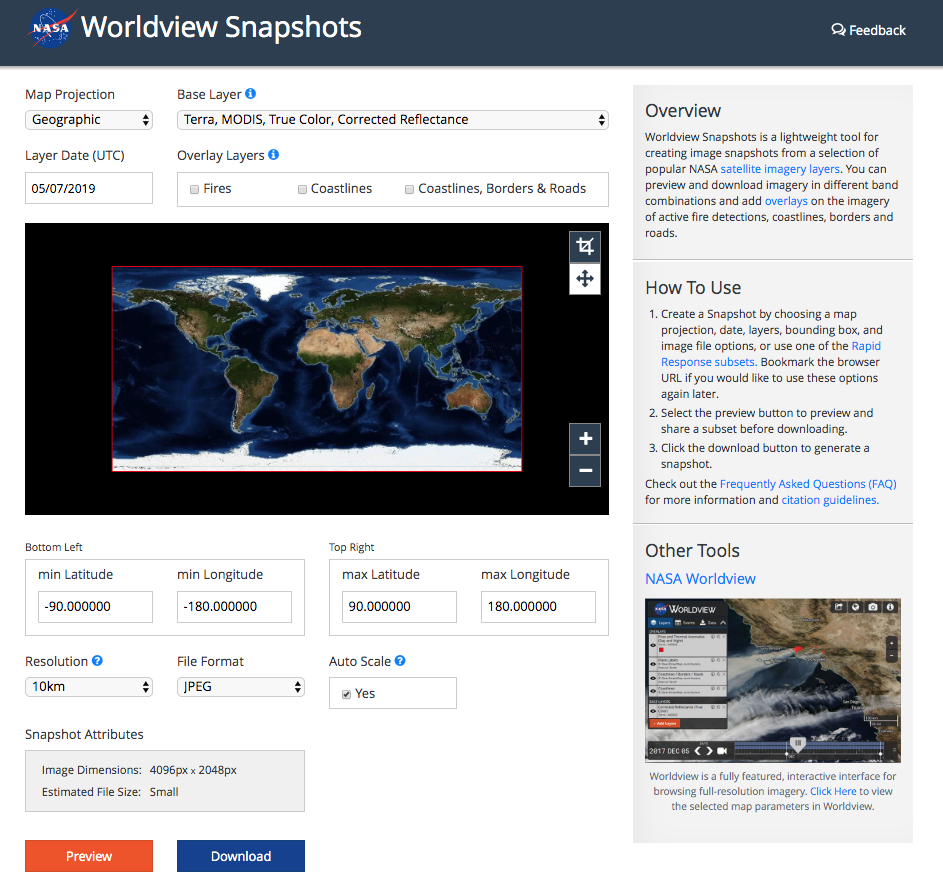Click the NASA logo in header
The image size is (943, 894).
pos(52,28)
